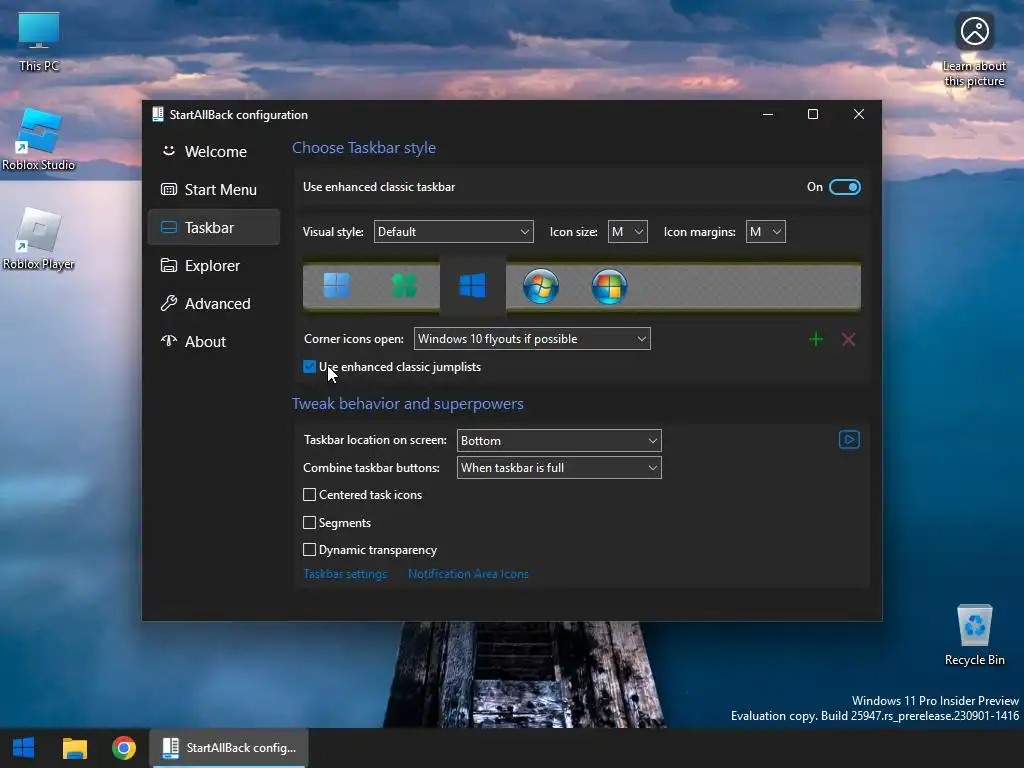1024x768 pixels.
Task: Open the Visual style dropdown
Action: (453, 232)
